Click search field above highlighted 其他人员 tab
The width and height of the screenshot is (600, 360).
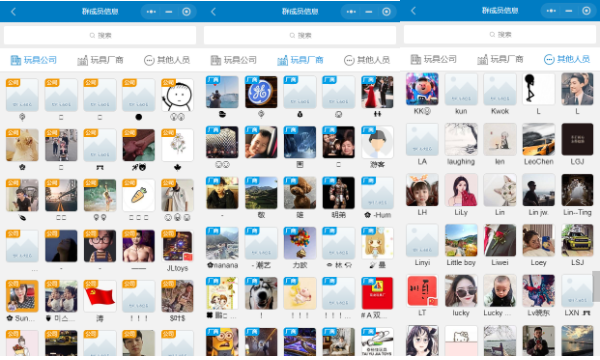tap(500, 35)
